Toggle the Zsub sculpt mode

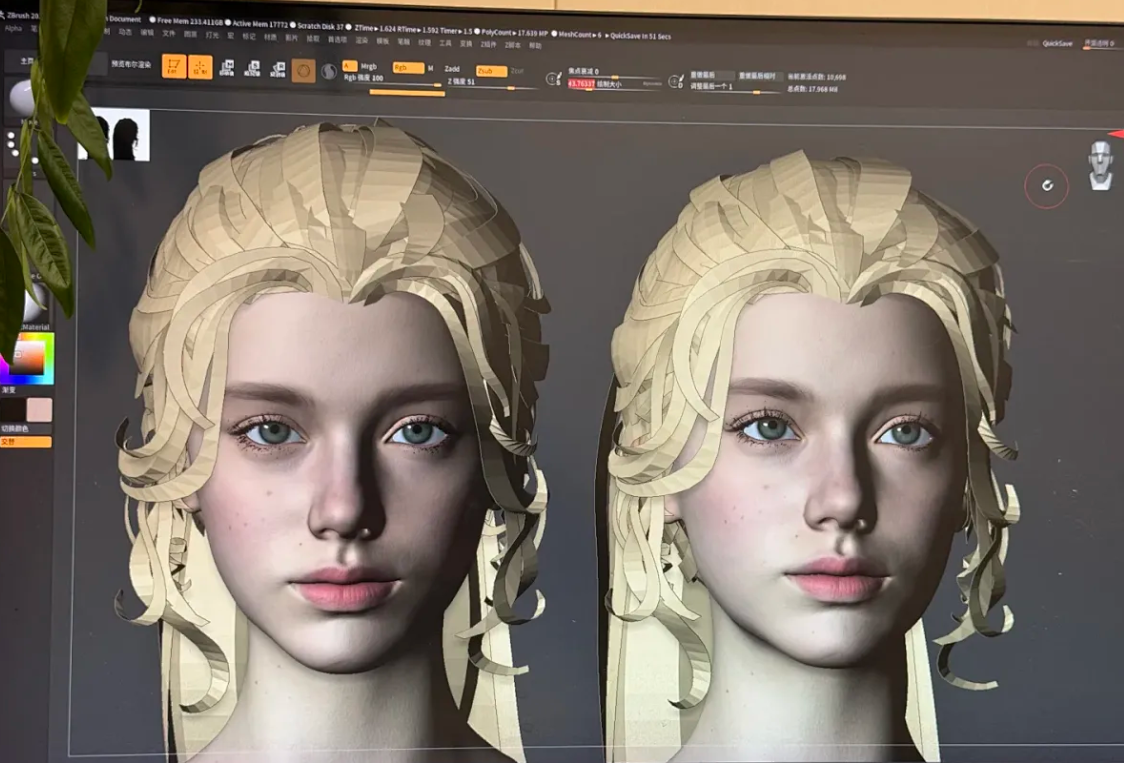(492, 71)
